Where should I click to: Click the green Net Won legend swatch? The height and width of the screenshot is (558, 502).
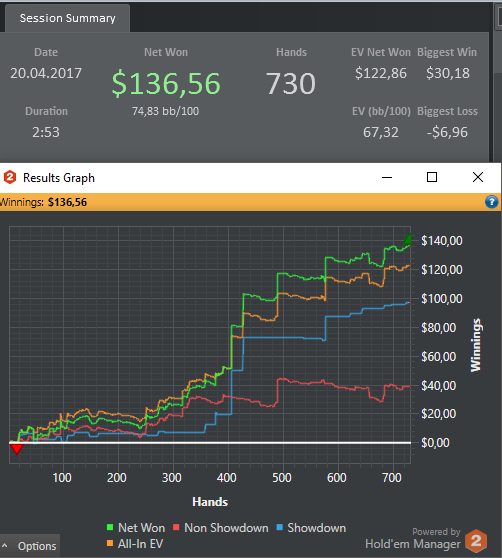click(x=110, y=527)
